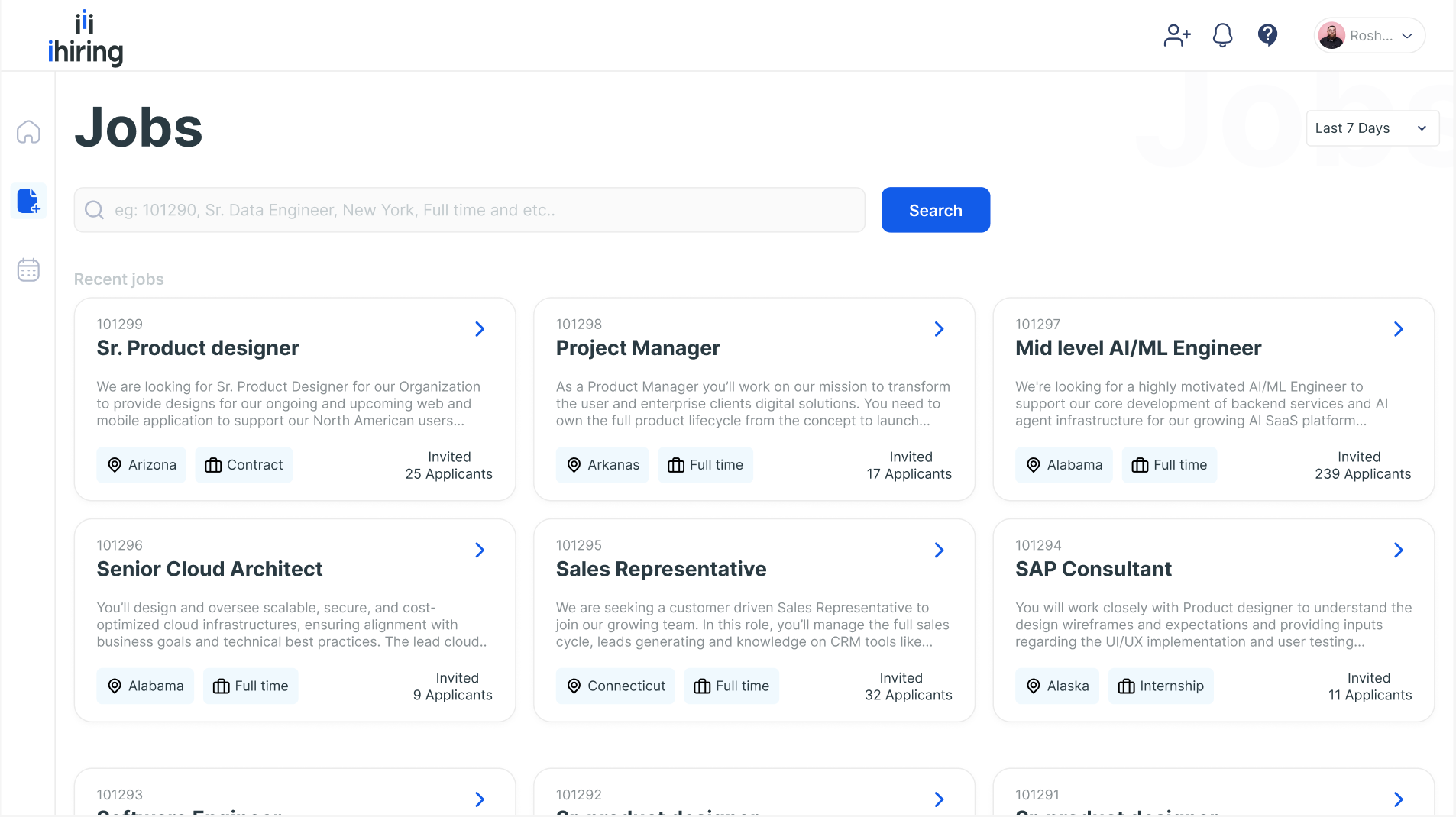This screenshot has width=1456, height=817.
Task: Expand Mid level AI/ML Engineer chevron
Action: pos(1398,329)
